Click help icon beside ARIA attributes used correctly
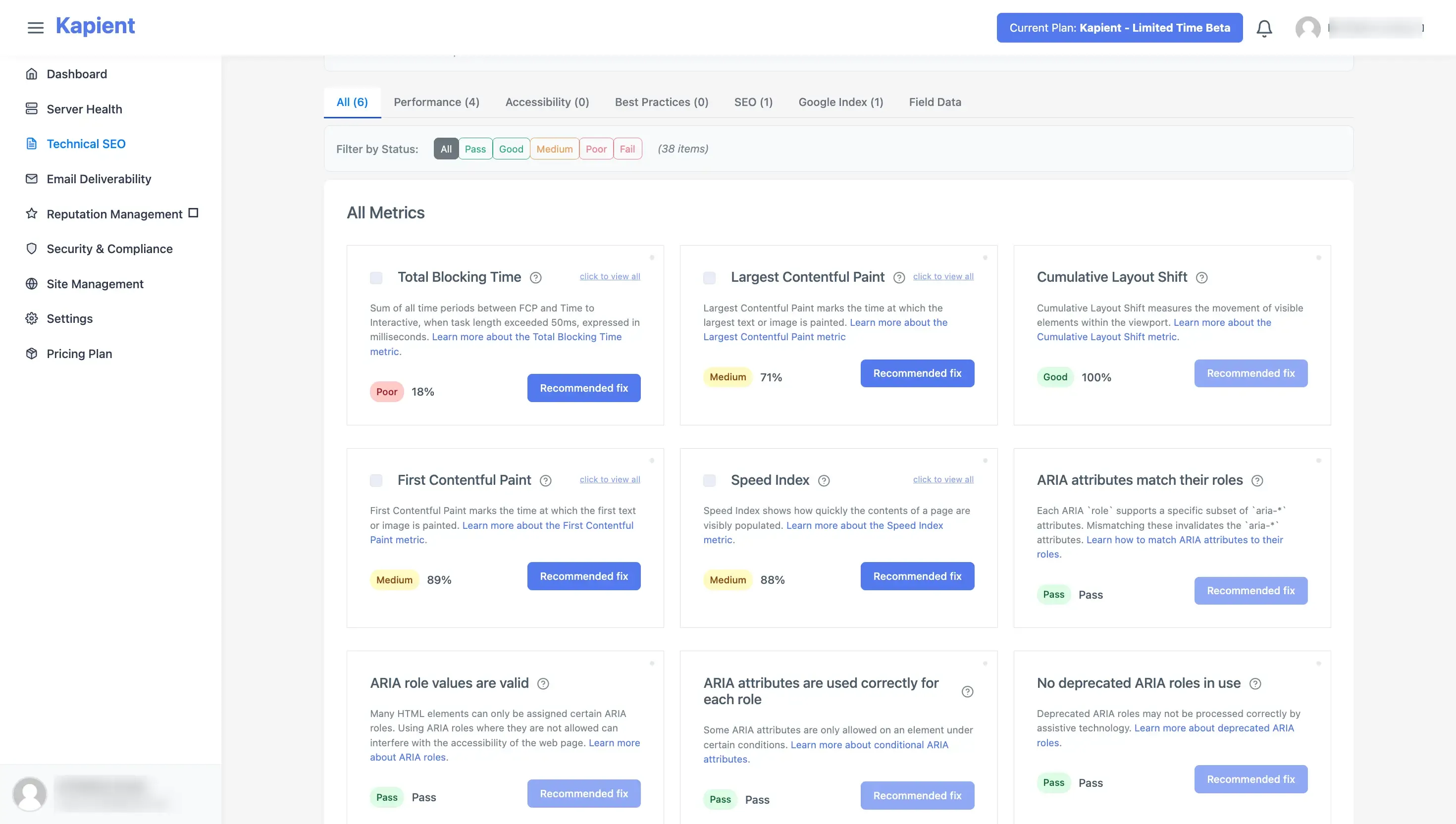This screenshot has width=1456, height=824. [x=967, y=692]
